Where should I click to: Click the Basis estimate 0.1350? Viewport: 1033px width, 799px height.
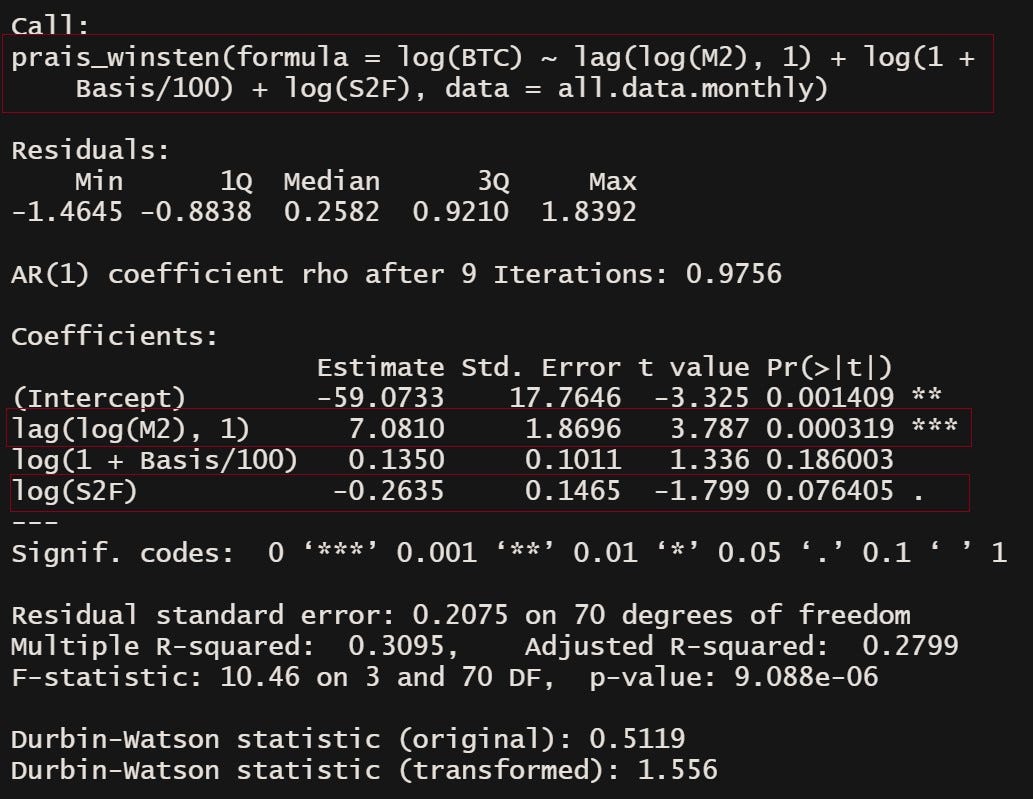tap(397, 460)
